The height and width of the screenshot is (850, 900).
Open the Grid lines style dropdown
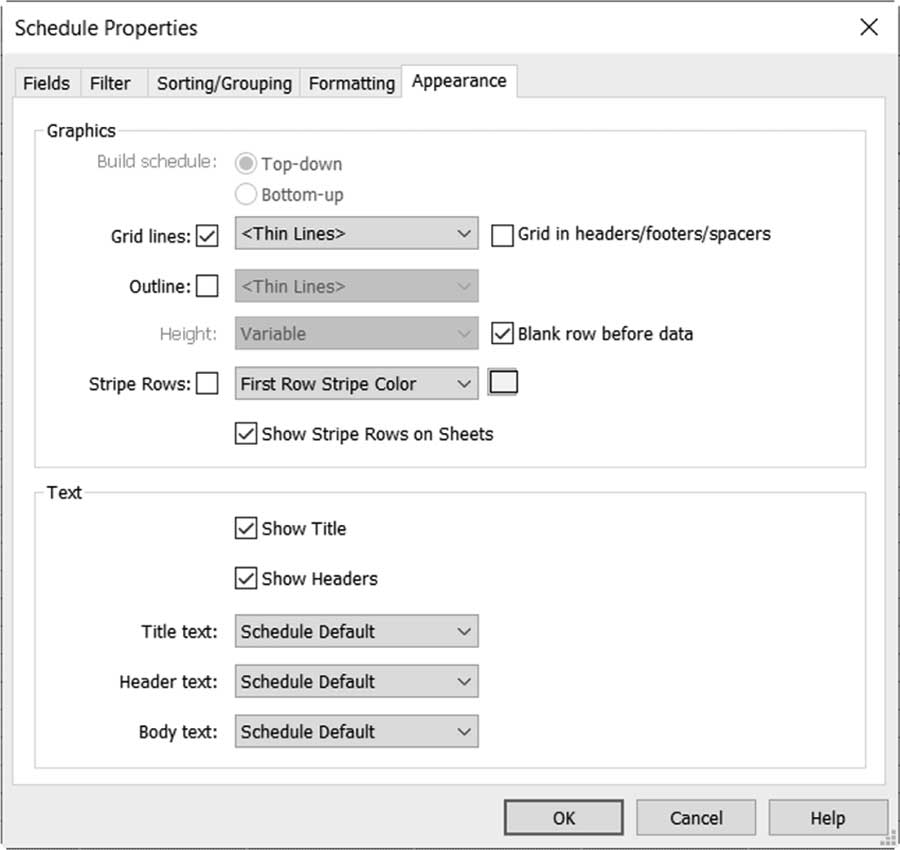(x=356, y=233)
